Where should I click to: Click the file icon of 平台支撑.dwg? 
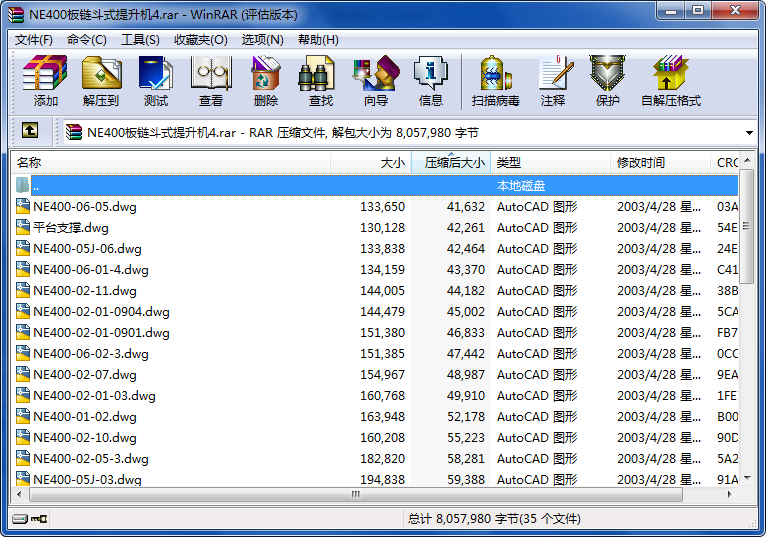22,227
